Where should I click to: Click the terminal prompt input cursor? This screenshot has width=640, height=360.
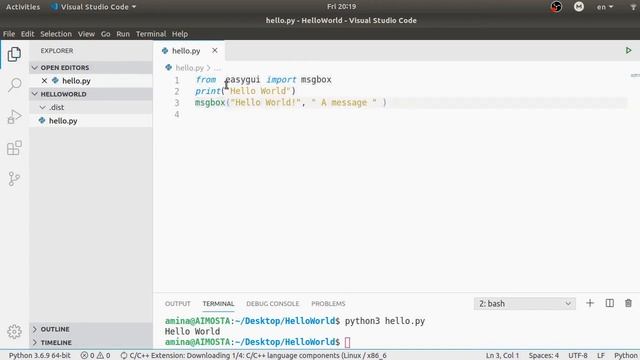(347, 342)
